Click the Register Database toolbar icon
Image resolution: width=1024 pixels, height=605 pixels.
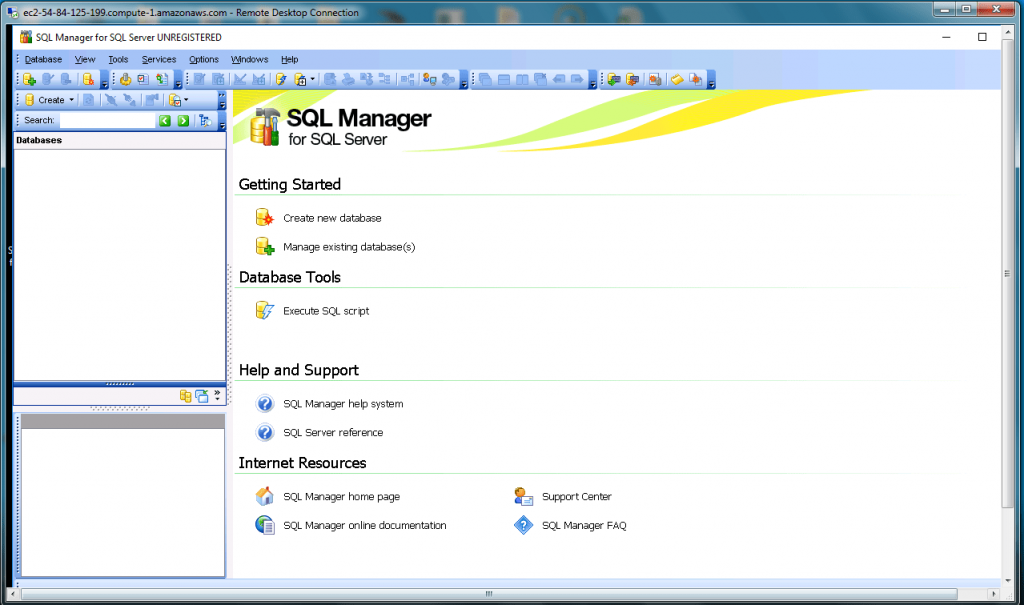pos(27,79)
